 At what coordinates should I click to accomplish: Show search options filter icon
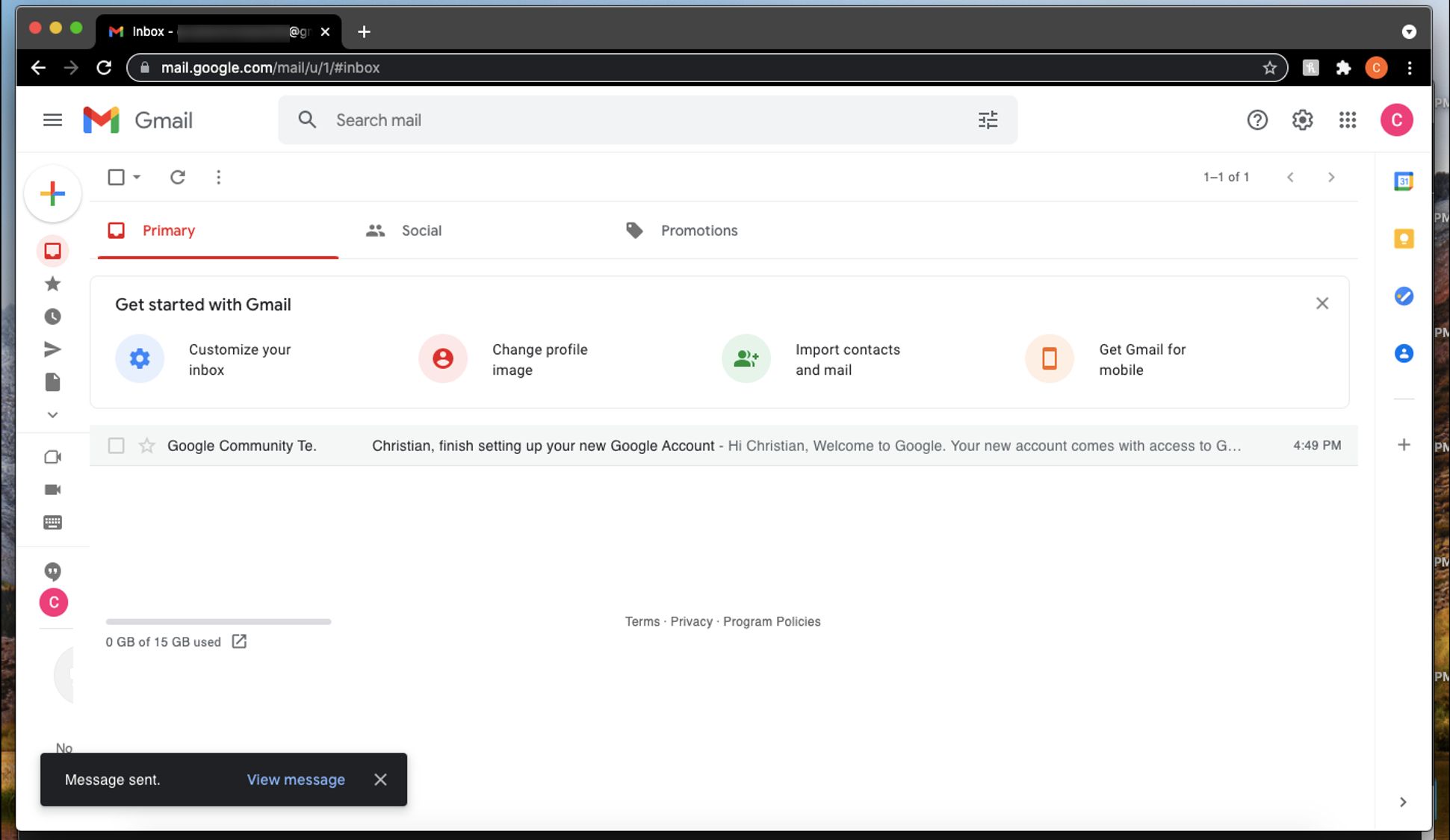coord(988,120)
